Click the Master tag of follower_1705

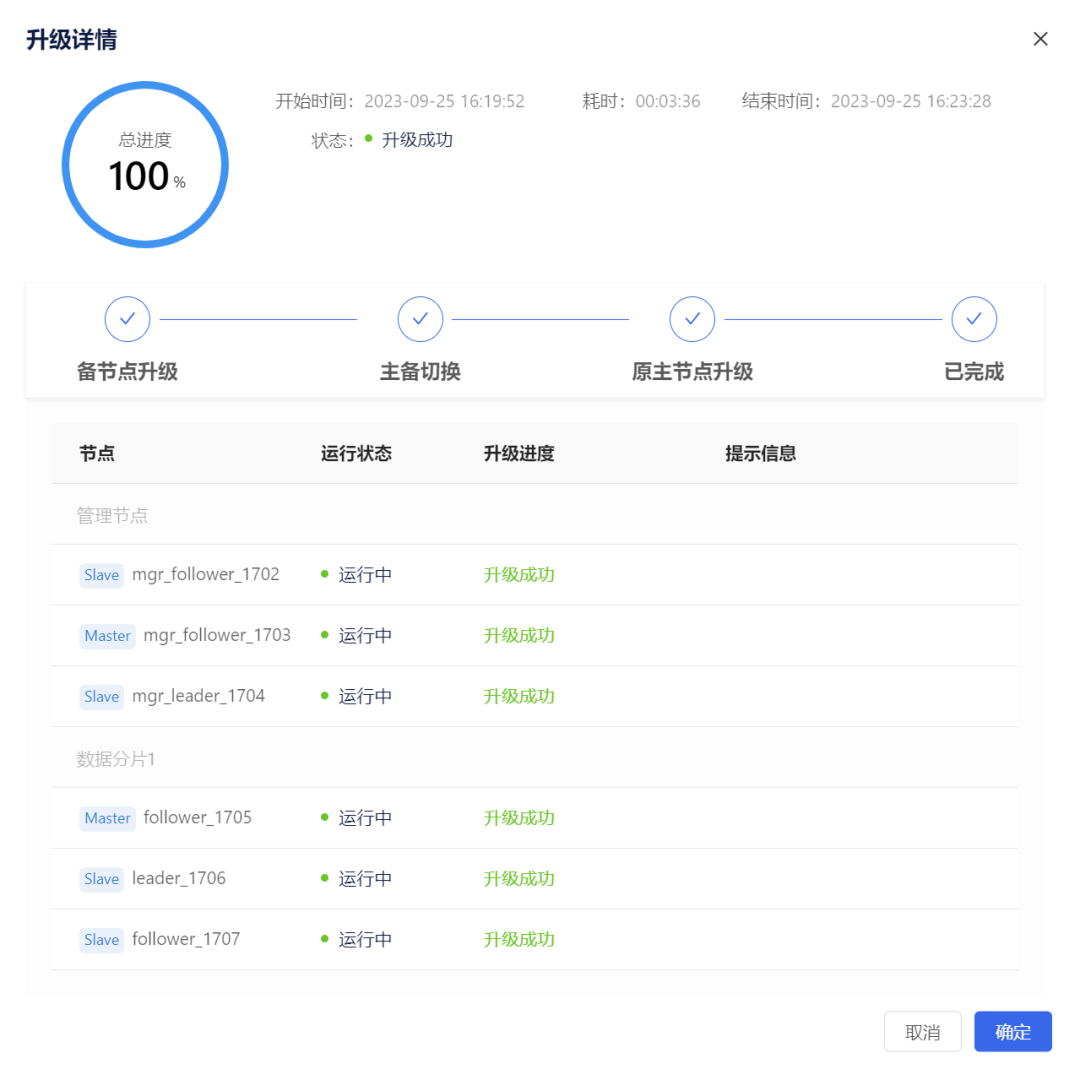[107, 818]
